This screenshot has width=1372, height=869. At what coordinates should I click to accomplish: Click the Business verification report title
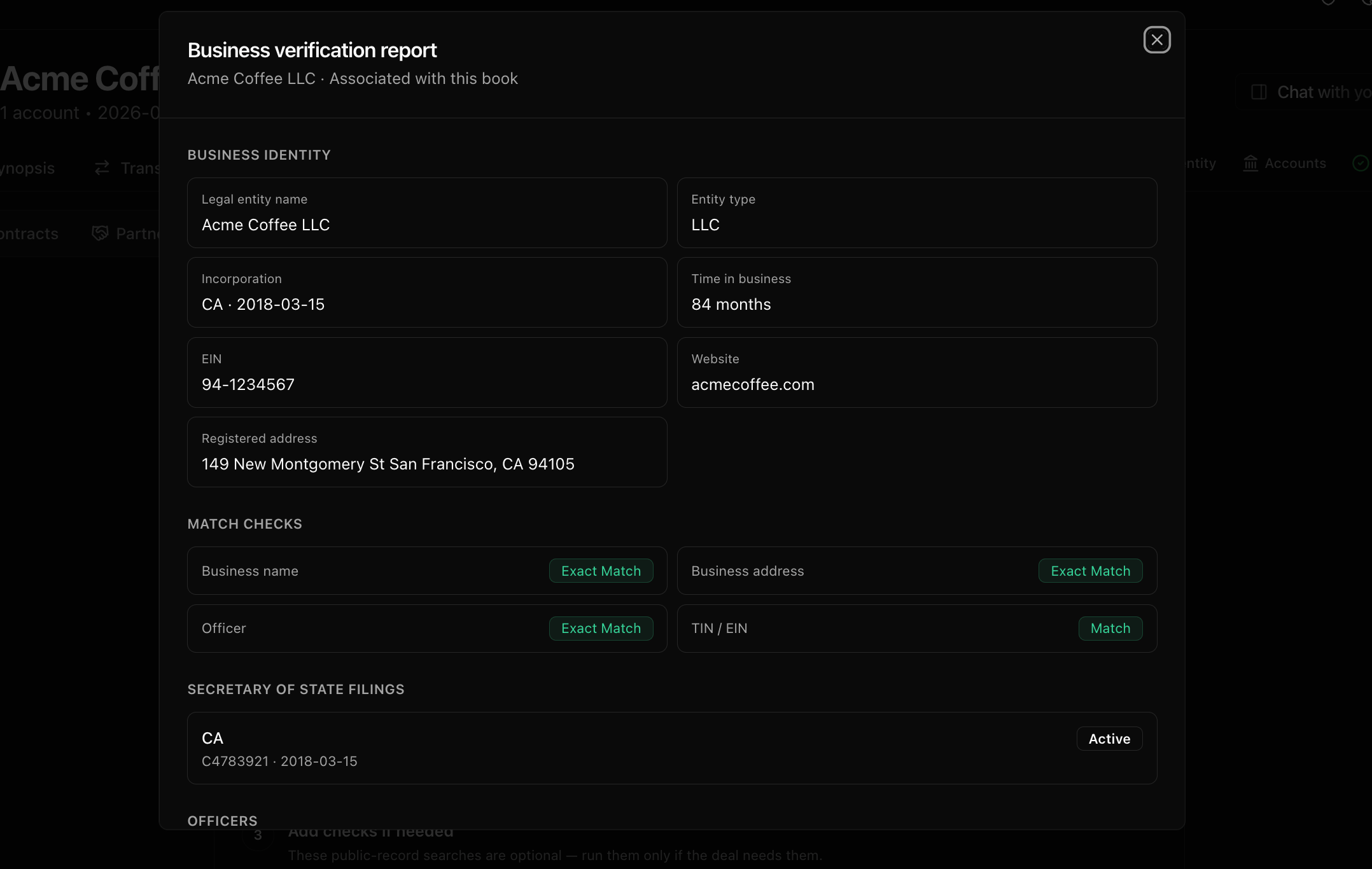tap(312, 50)
